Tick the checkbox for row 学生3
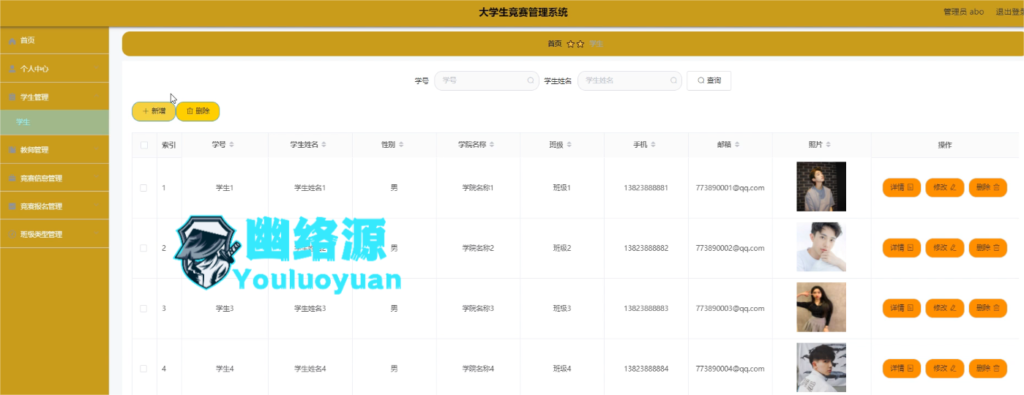The width and height of the screenshot is (1024, 395). pyautogui.click(x=144, y=308)
